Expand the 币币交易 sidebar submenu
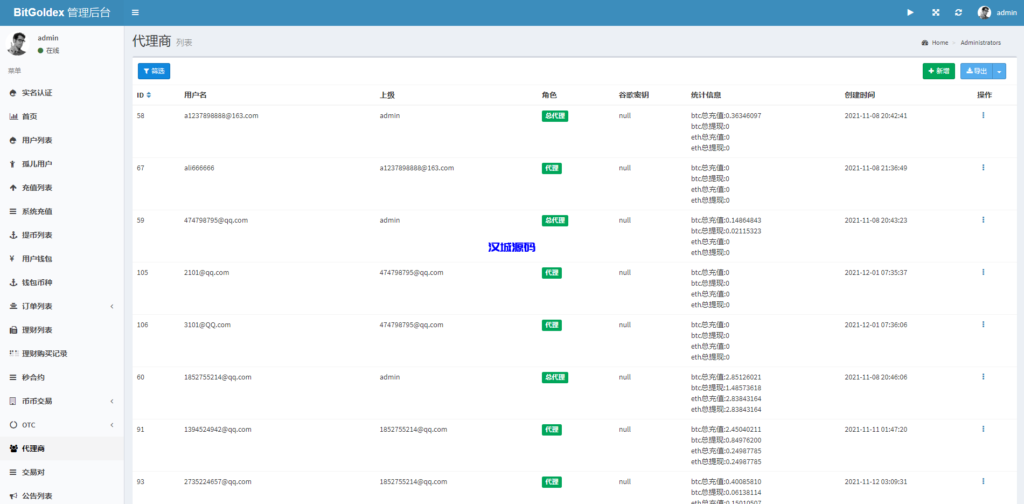 [61, 401]
